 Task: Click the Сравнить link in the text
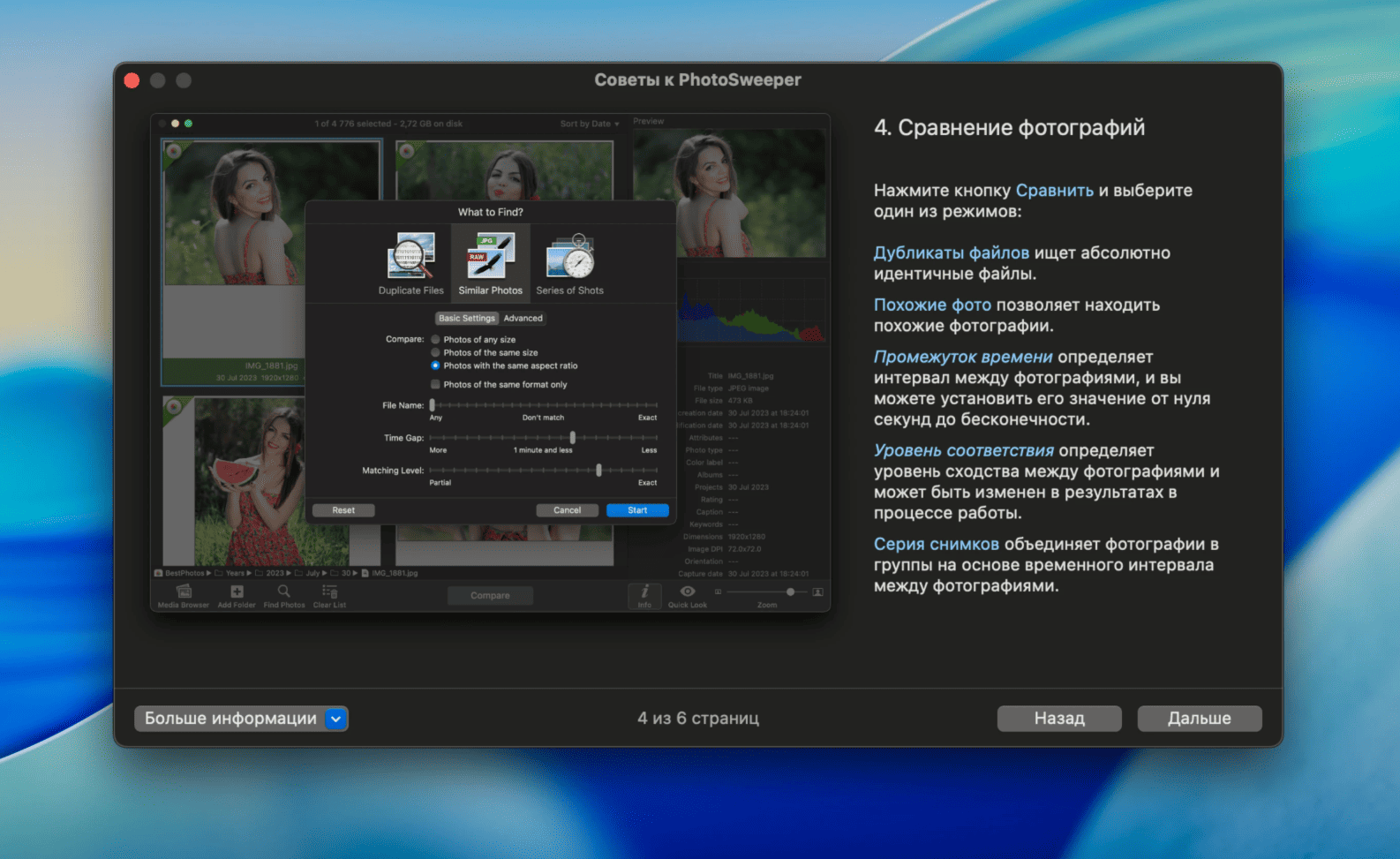coord(1054,191)
